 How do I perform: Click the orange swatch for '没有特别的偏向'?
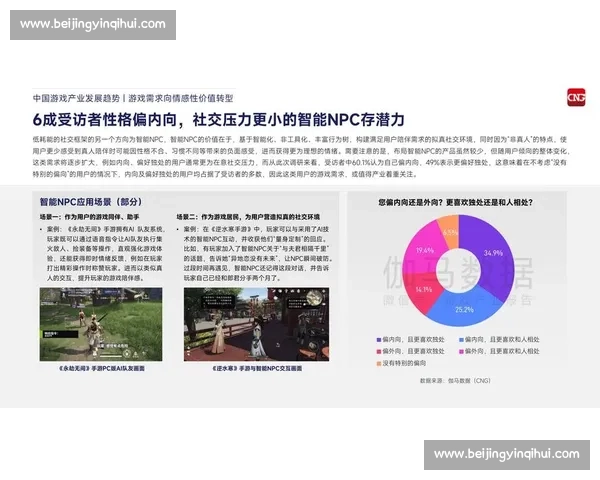tap(379, 363)
